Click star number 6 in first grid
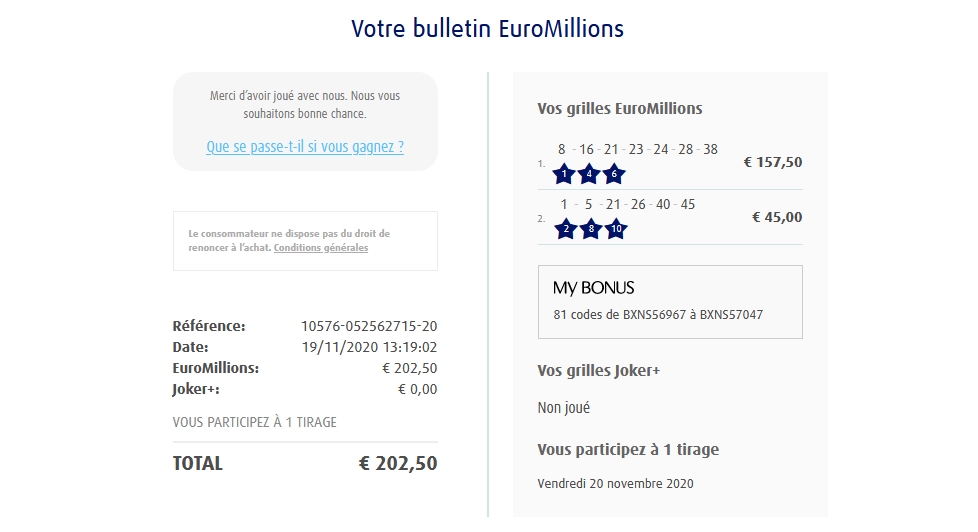978x532 pixels. pos(614,174)
